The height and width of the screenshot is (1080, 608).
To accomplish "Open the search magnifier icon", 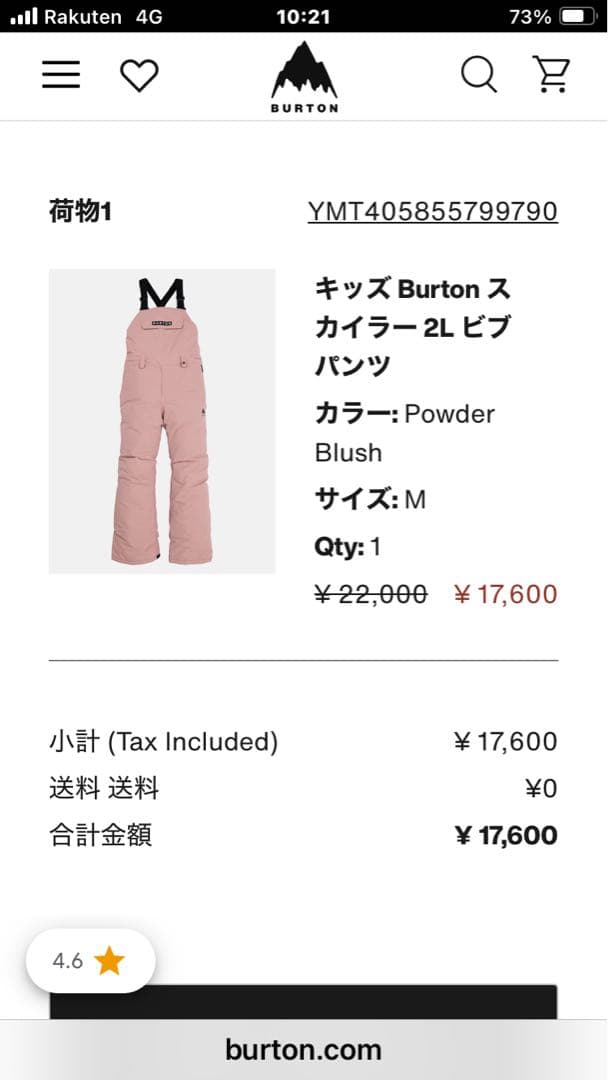I will (478, 74).
